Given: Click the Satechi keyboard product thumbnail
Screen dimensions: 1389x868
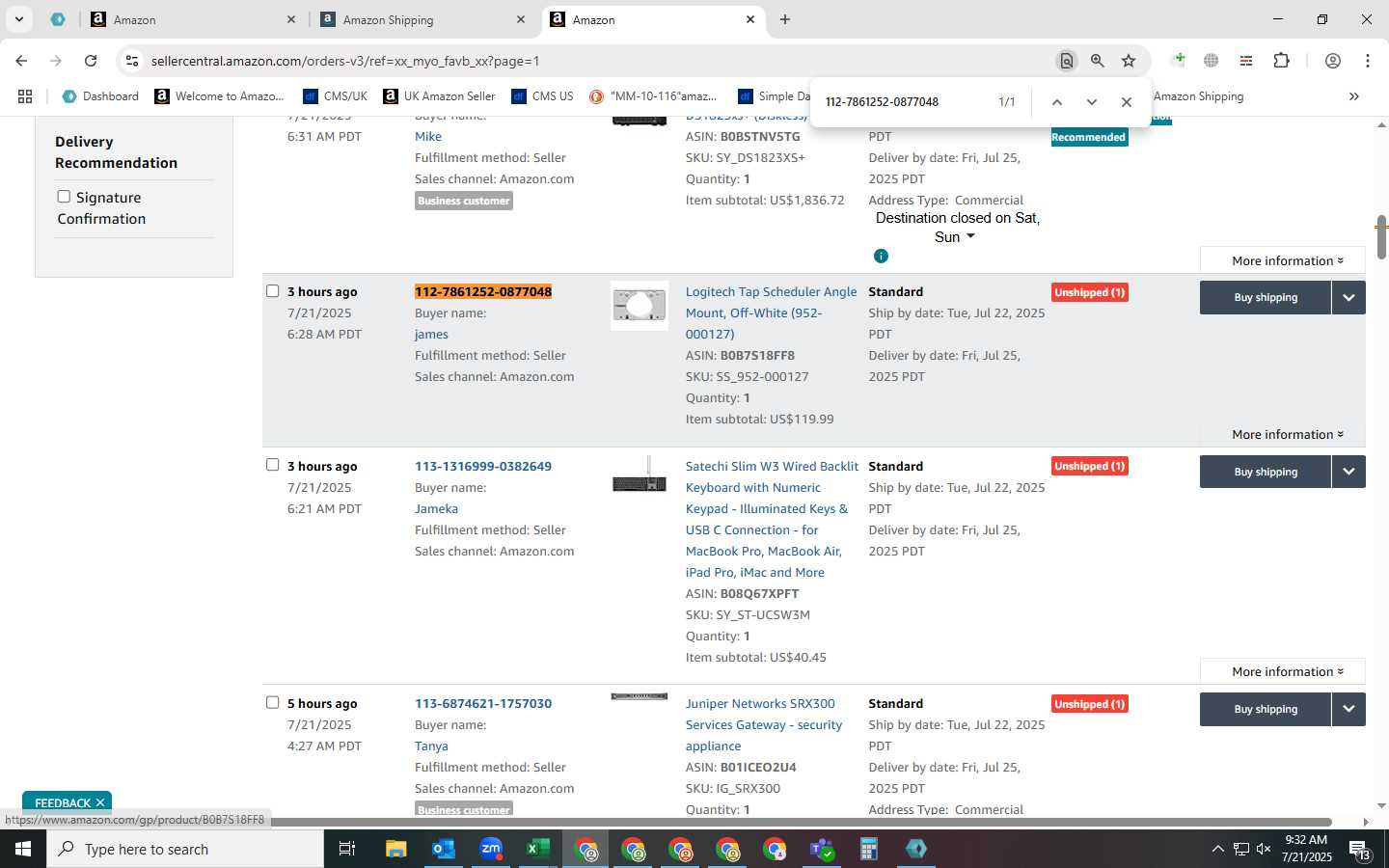Looking at the screenshot, I should 640,475.
